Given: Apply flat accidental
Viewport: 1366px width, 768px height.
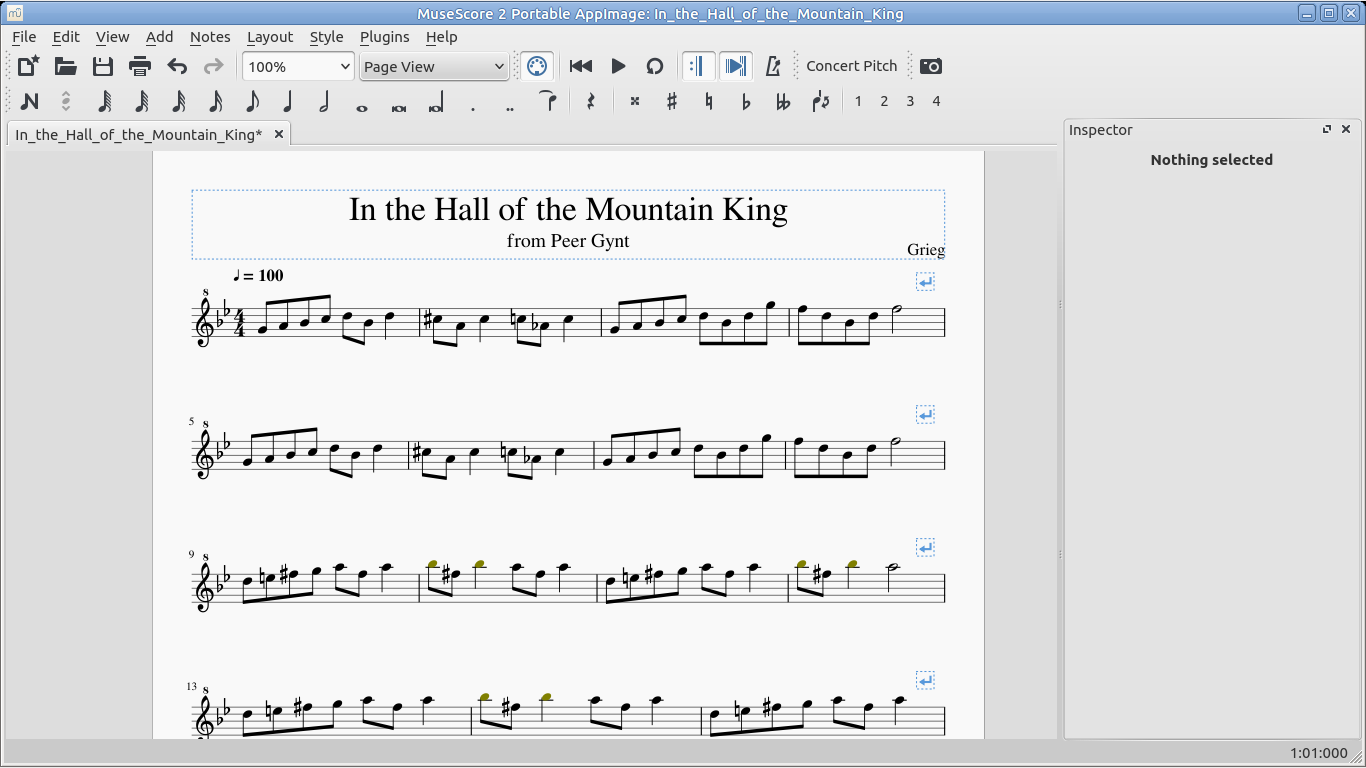Looking at the screenshot, I should tap(746, 101).
